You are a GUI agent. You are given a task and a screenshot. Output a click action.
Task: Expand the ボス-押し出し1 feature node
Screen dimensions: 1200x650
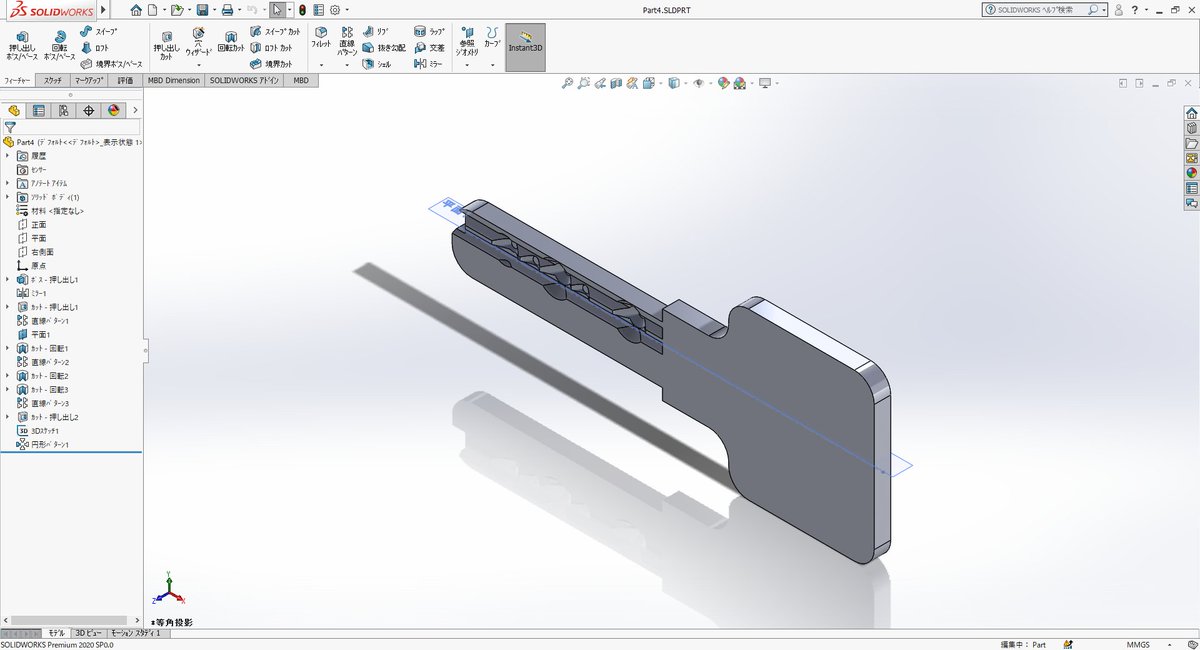[x=8, y=279]
